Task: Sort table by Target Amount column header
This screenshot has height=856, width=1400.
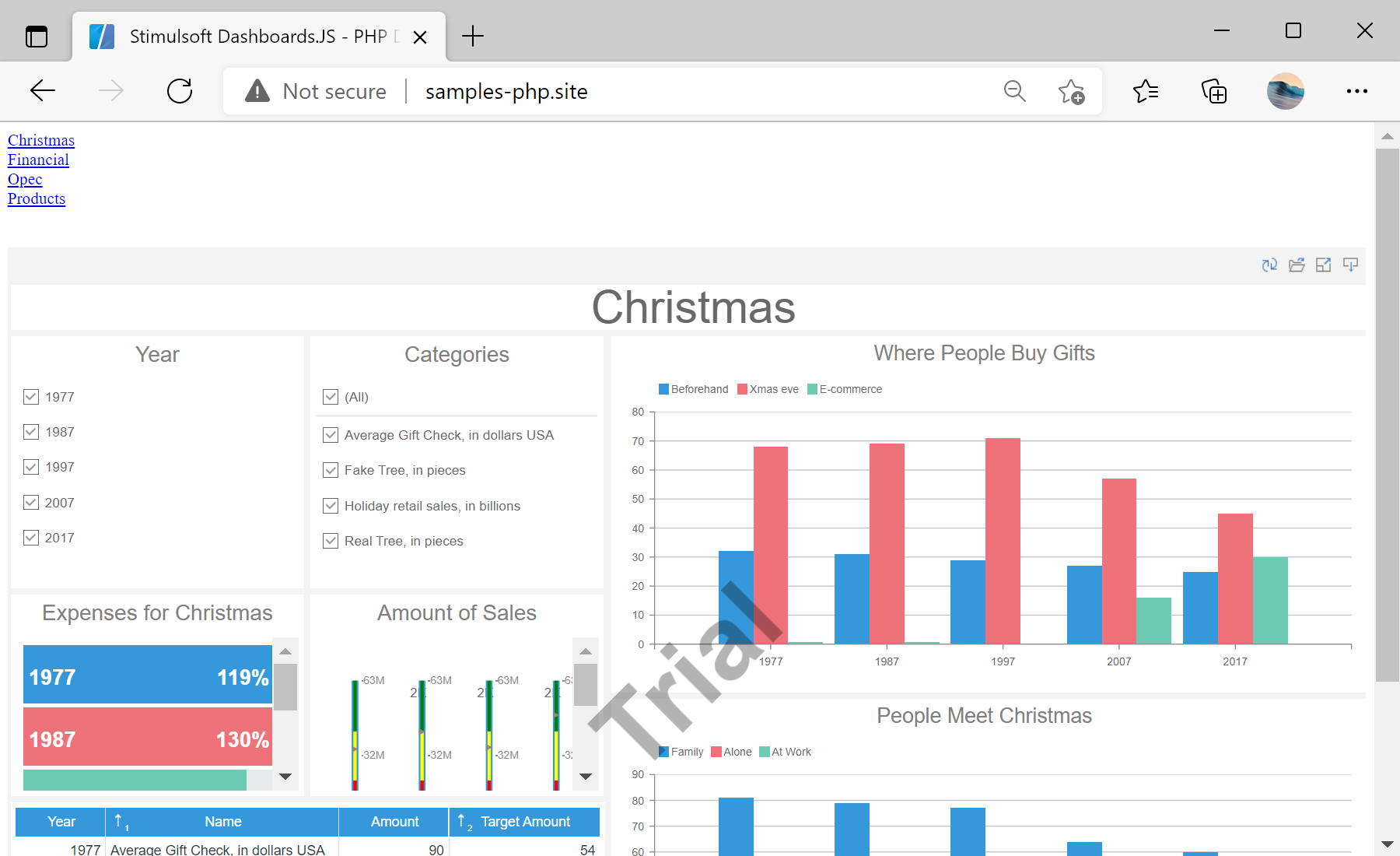Action: click(x=525, y=822)
